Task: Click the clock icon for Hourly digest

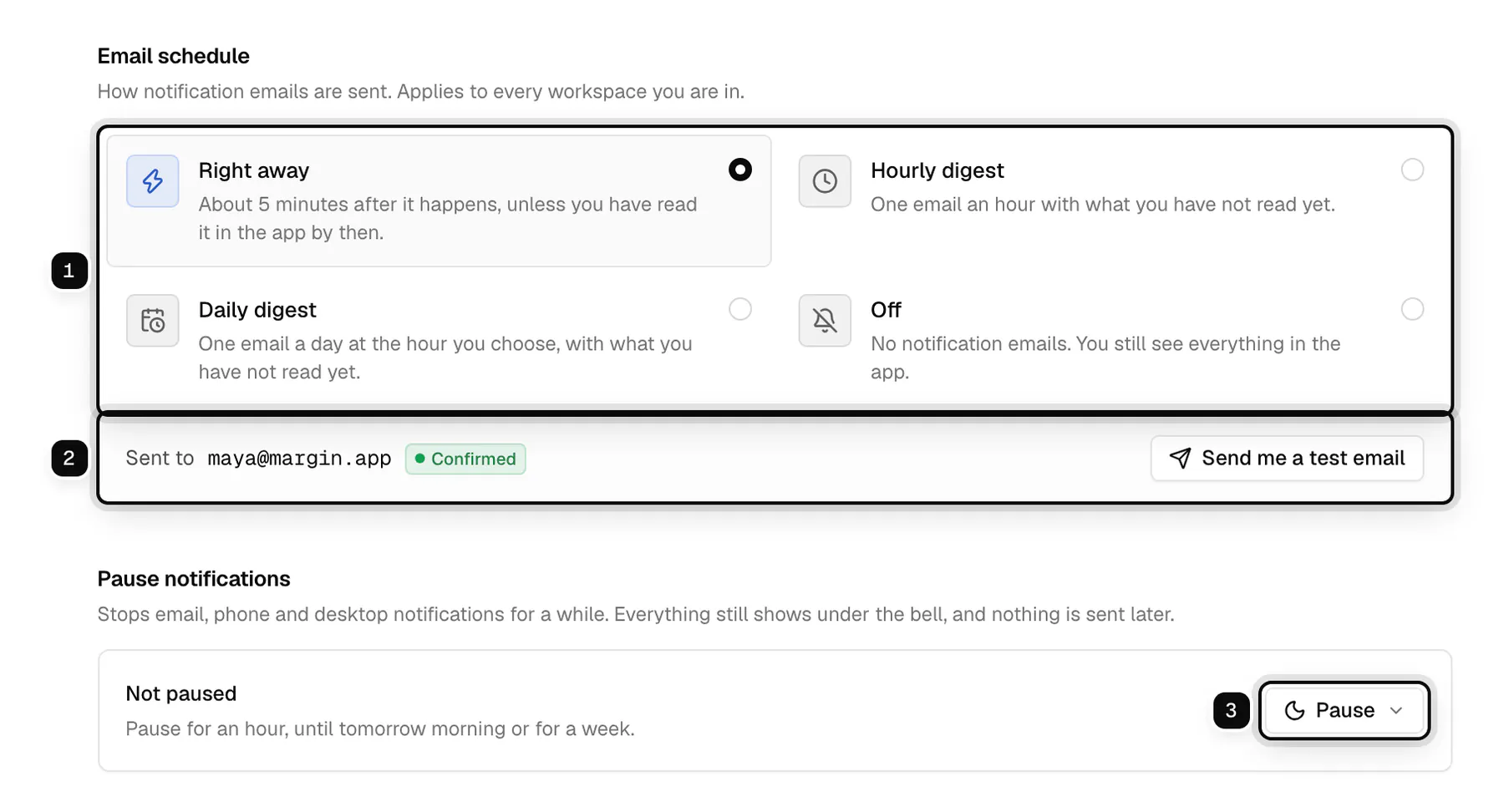Action: pyautogui.click(x=825, y=180)
